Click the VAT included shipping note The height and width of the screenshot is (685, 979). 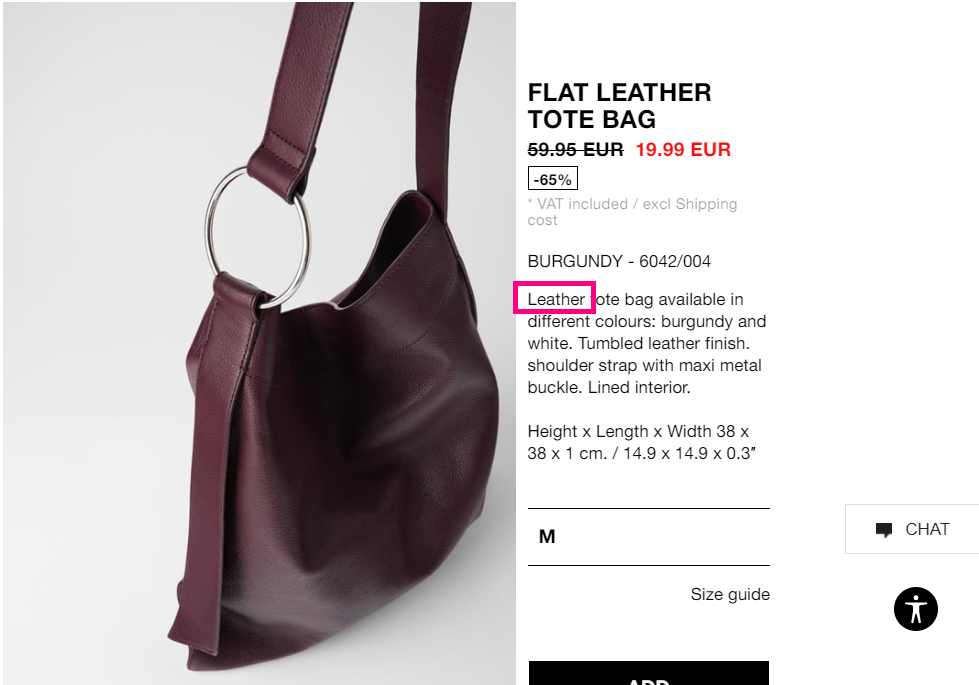click(632, 212)
